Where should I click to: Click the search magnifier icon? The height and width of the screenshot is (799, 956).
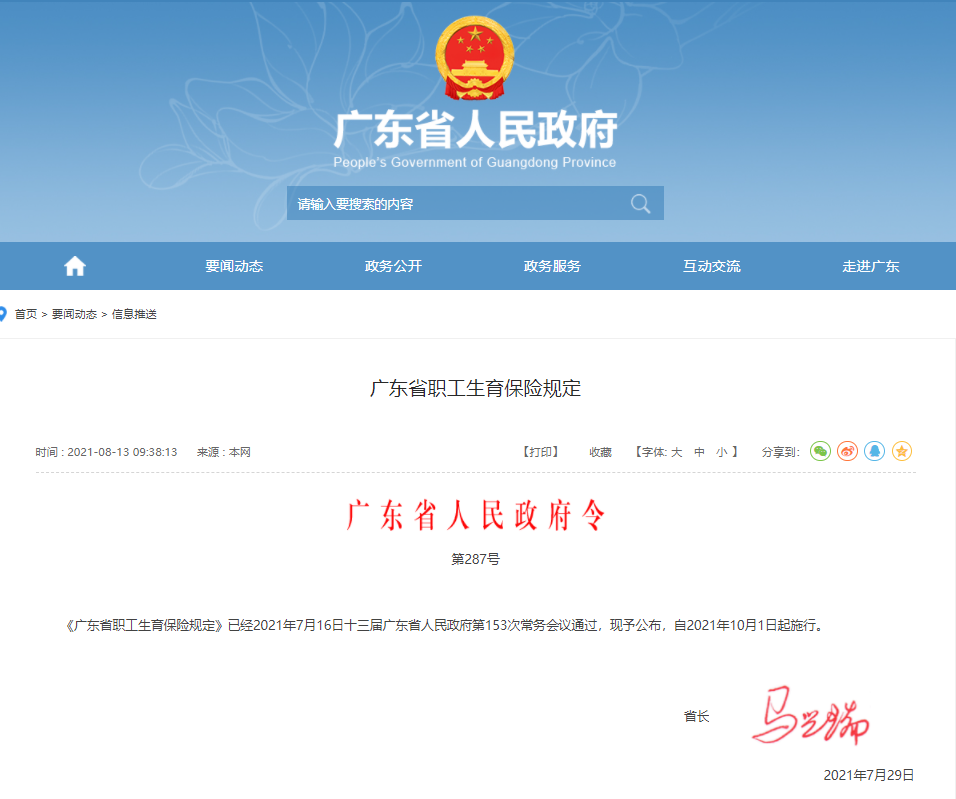(x=640, y=204)
